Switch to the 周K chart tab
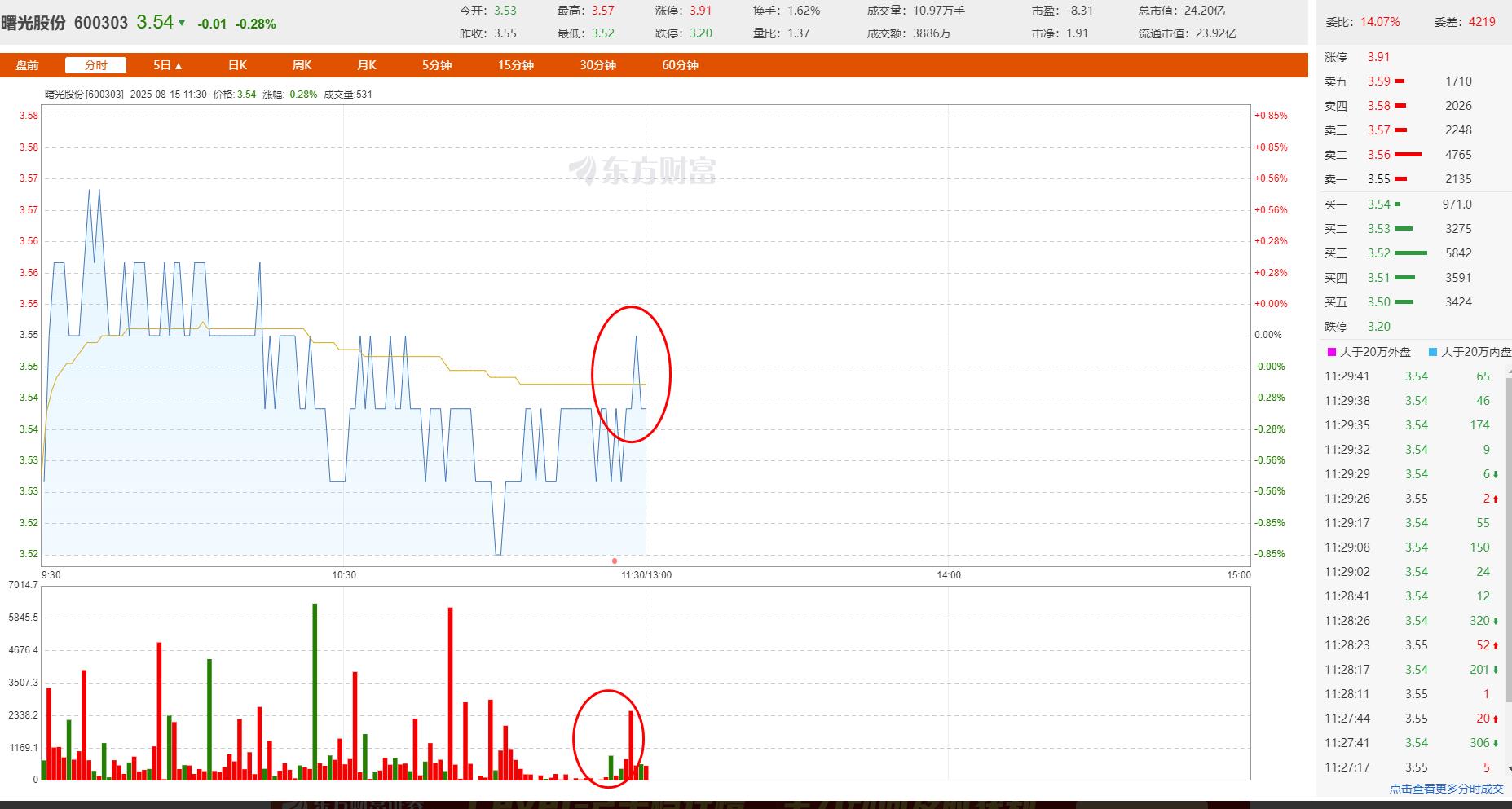Image resolution: width=1512 pixels, height=809 pixels. point(302,65)
